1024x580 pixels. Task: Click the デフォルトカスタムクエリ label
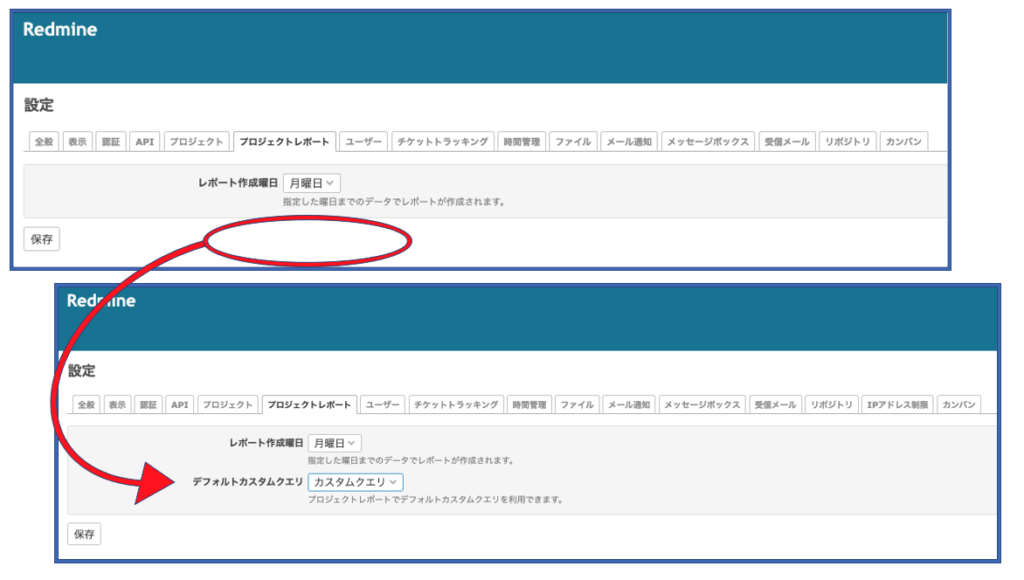pos(248,482)
